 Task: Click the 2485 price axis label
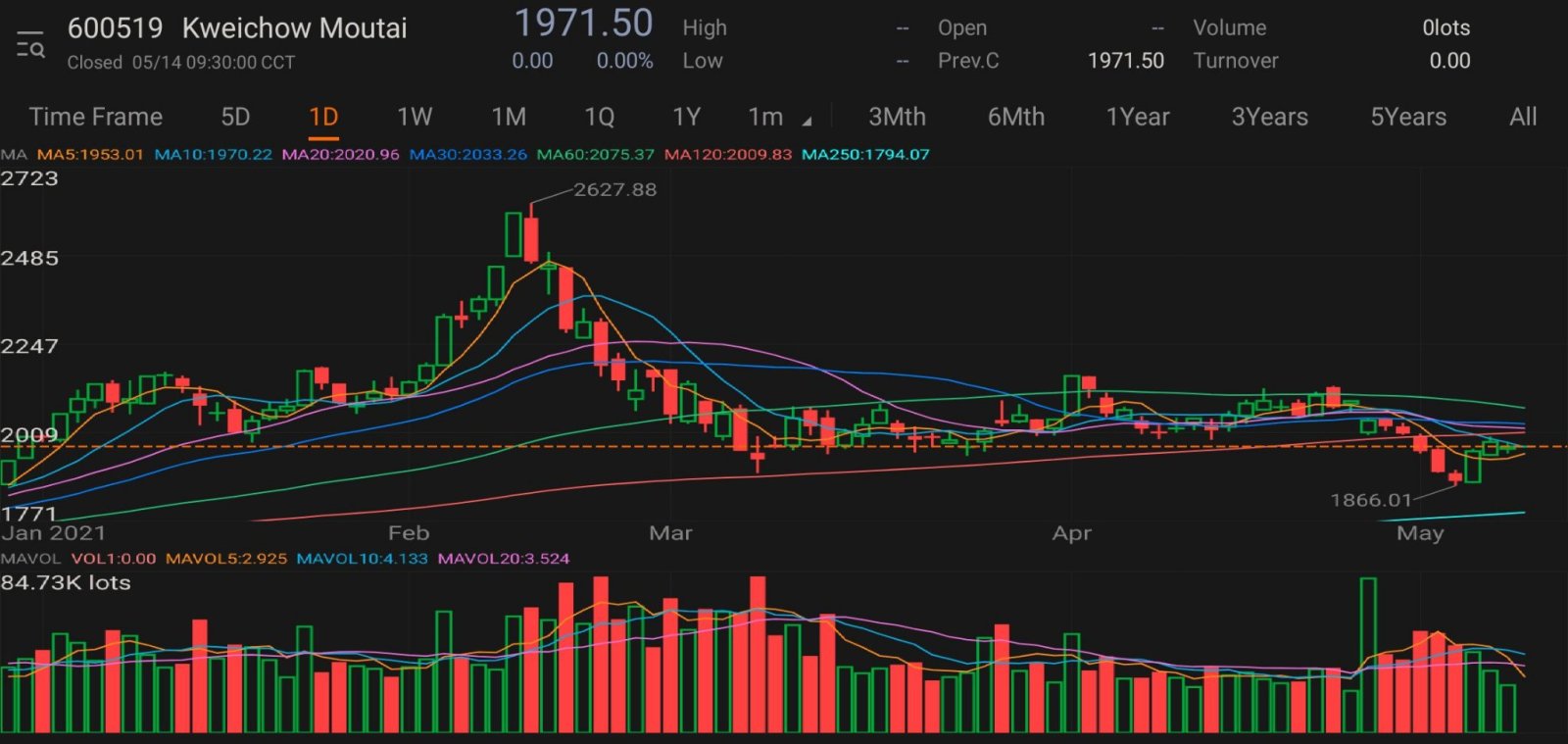[29, 259]
